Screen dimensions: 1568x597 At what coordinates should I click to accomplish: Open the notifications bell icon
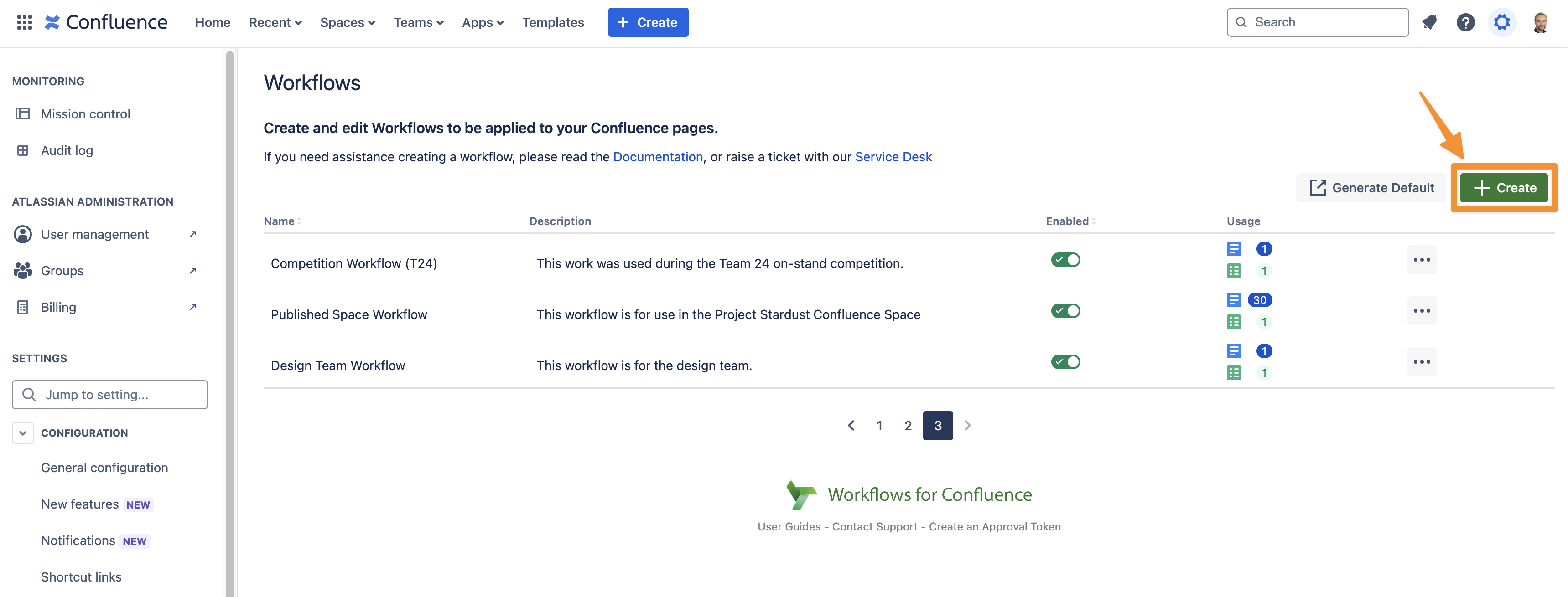[1429, 22]
